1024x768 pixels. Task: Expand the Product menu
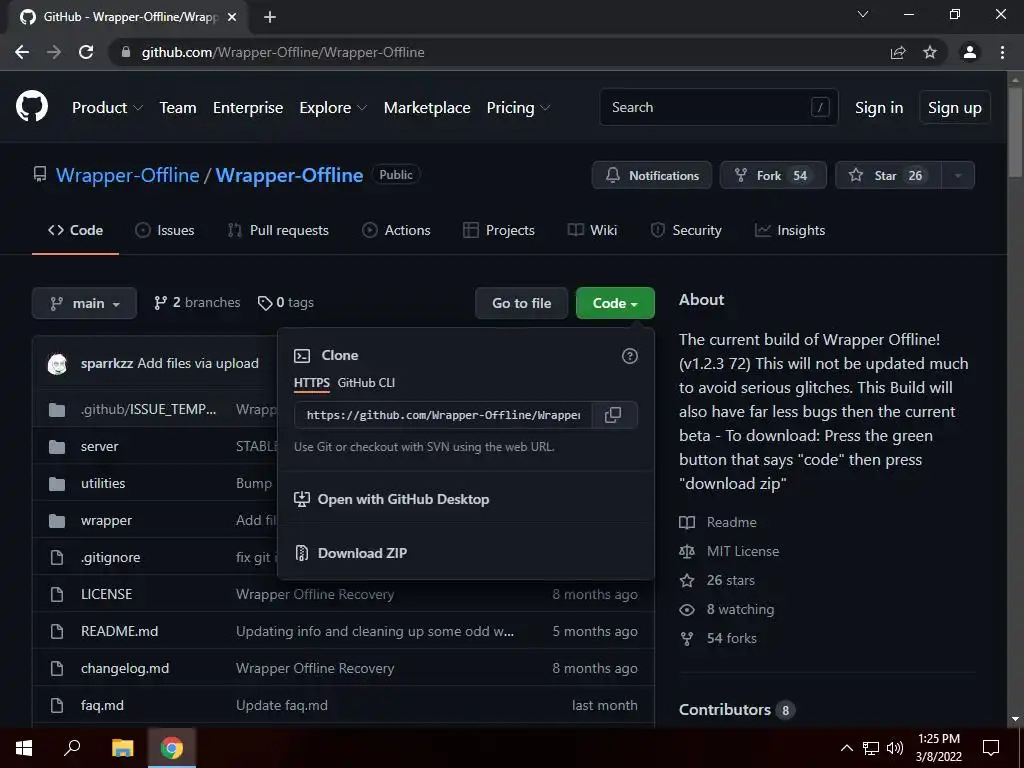(107, 108)
